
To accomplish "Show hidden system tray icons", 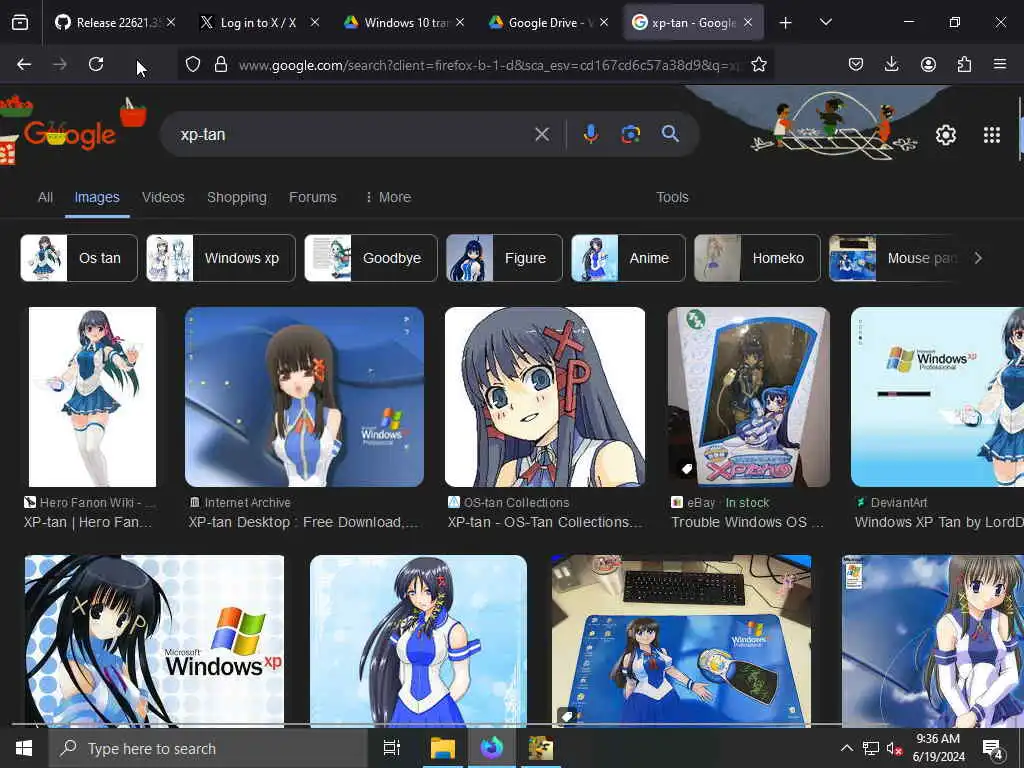I will click(846, 748).
